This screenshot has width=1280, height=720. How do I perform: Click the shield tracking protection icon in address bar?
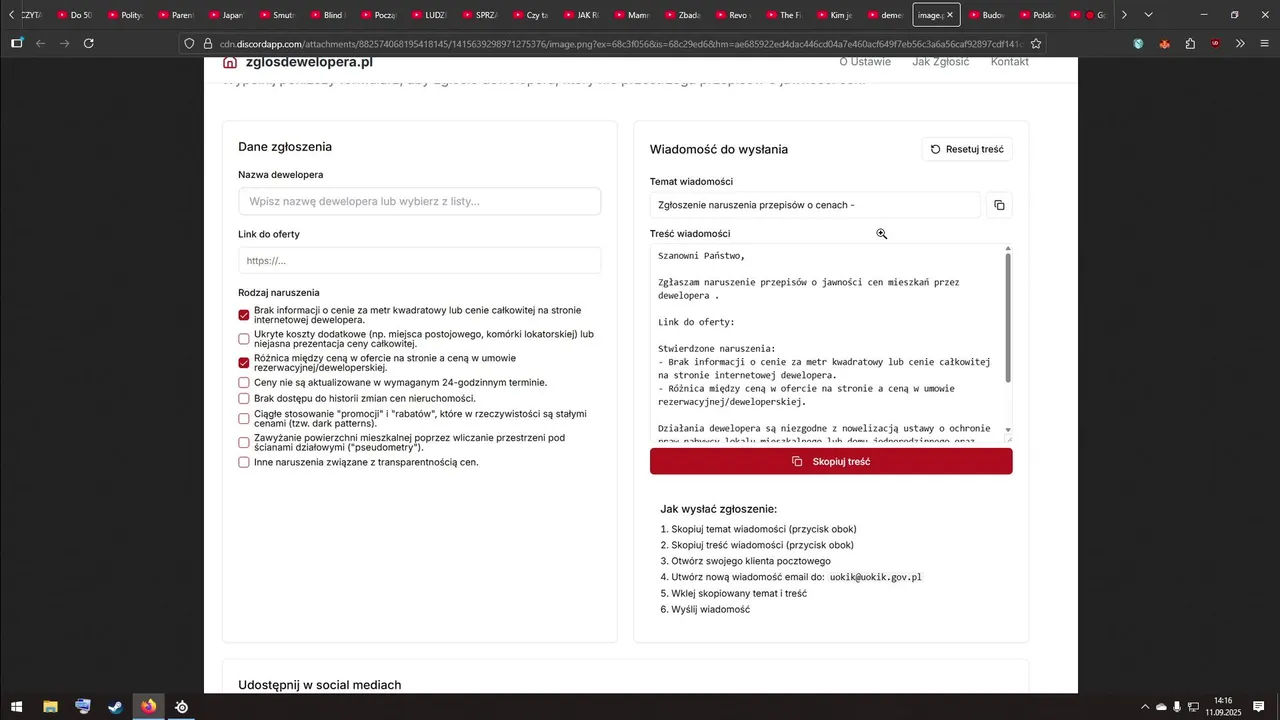(x=190, y=44)
